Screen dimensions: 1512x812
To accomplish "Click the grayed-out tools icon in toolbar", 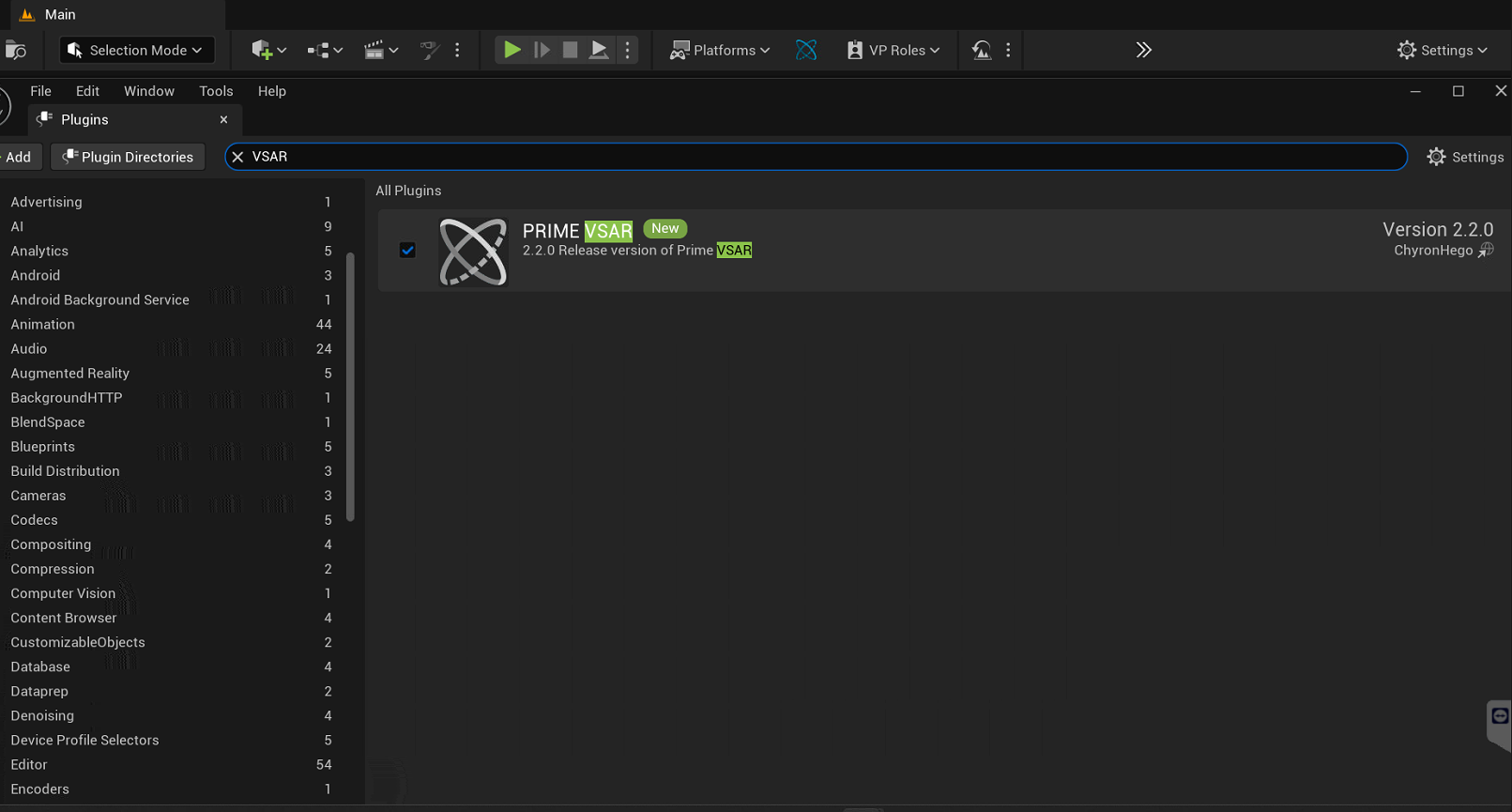I will [x=429, y=50].
